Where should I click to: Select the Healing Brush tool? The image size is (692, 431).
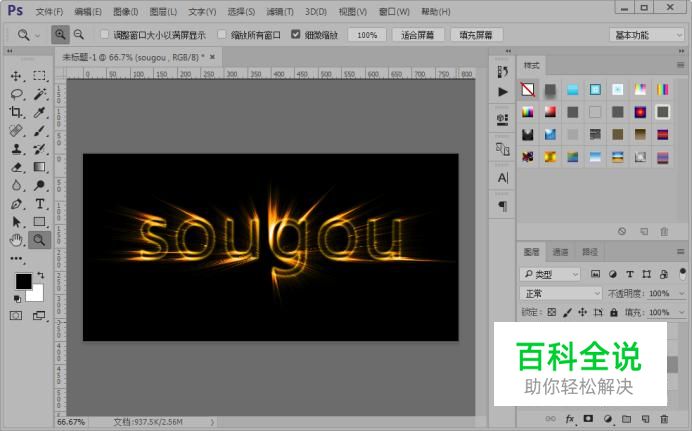16,131
